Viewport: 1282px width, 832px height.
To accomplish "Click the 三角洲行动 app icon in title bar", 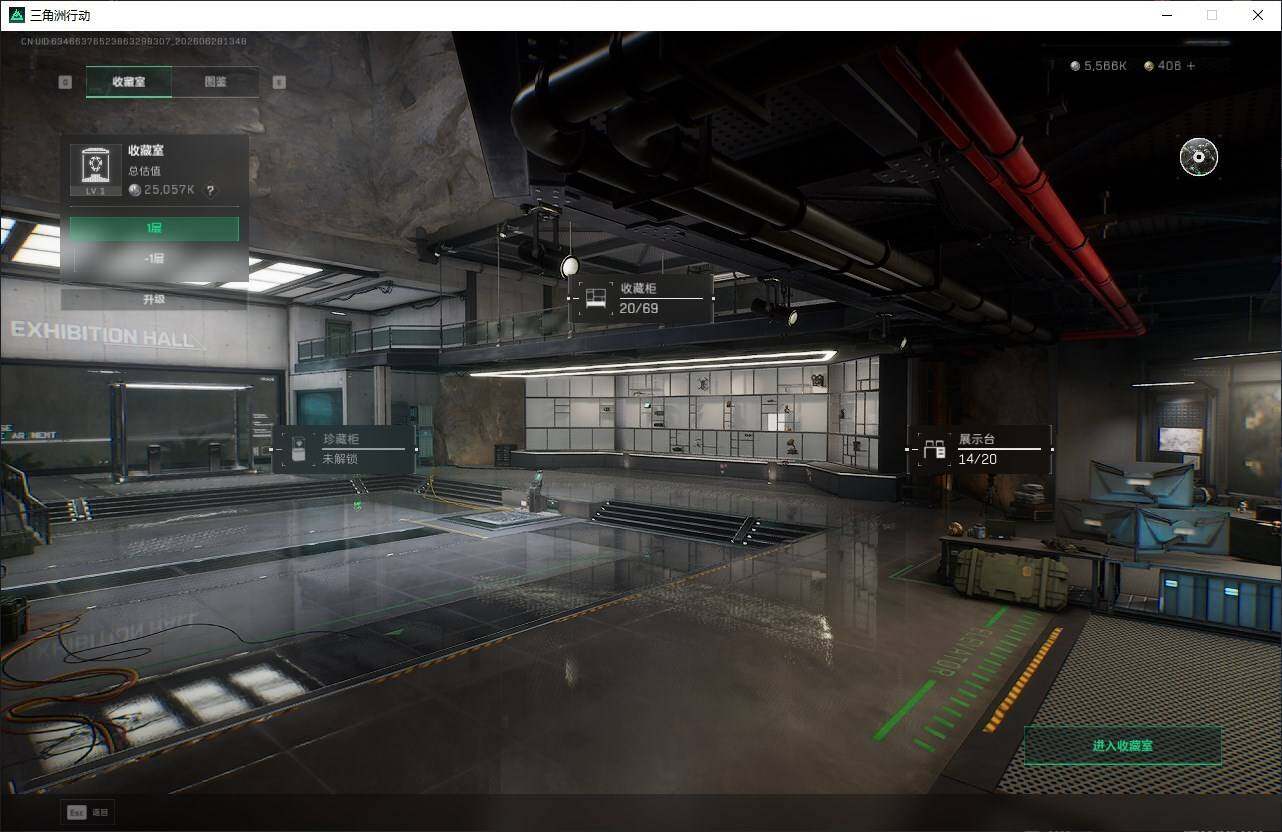I will (x=16, y=15).
